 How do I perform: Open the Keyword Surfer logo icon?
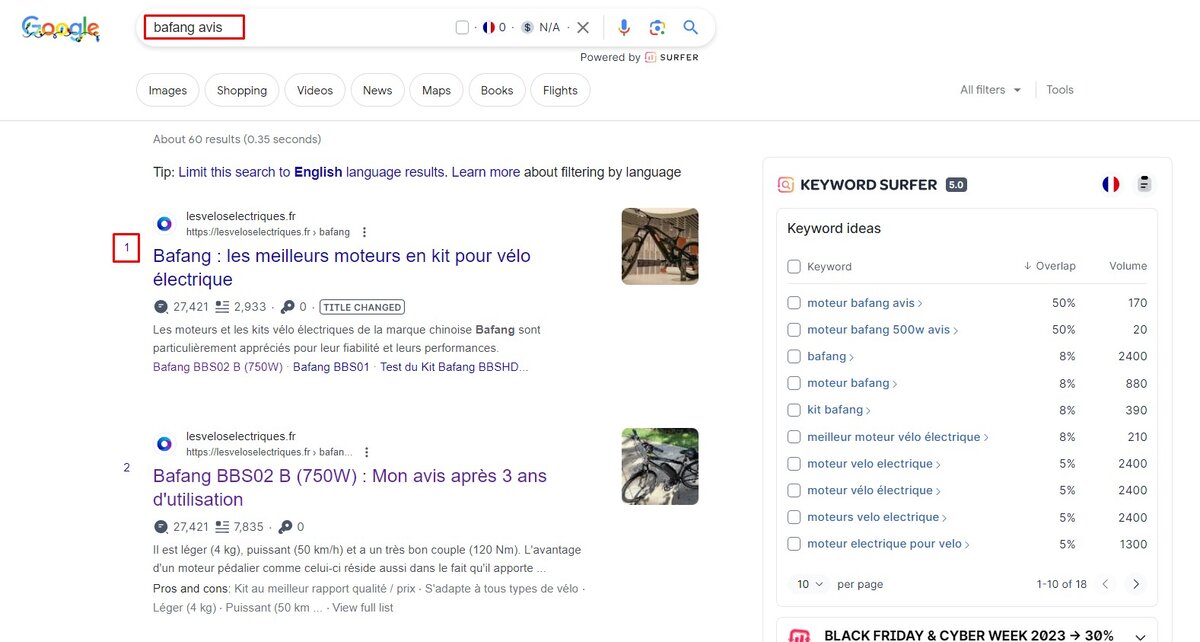786,185
